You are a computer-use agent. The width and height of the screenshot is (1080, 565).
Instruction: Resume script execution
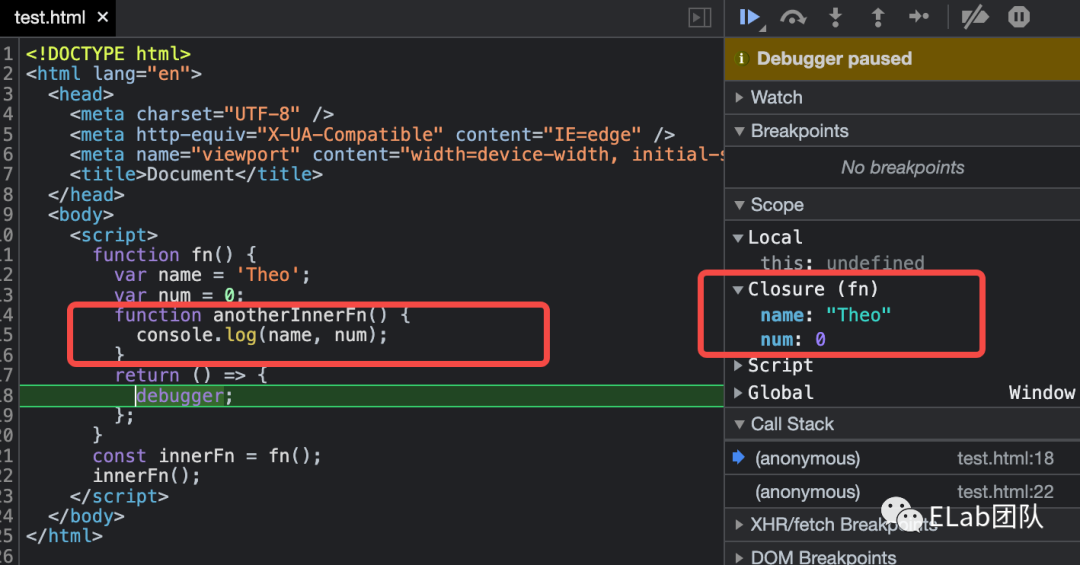[x=751, y=17]
